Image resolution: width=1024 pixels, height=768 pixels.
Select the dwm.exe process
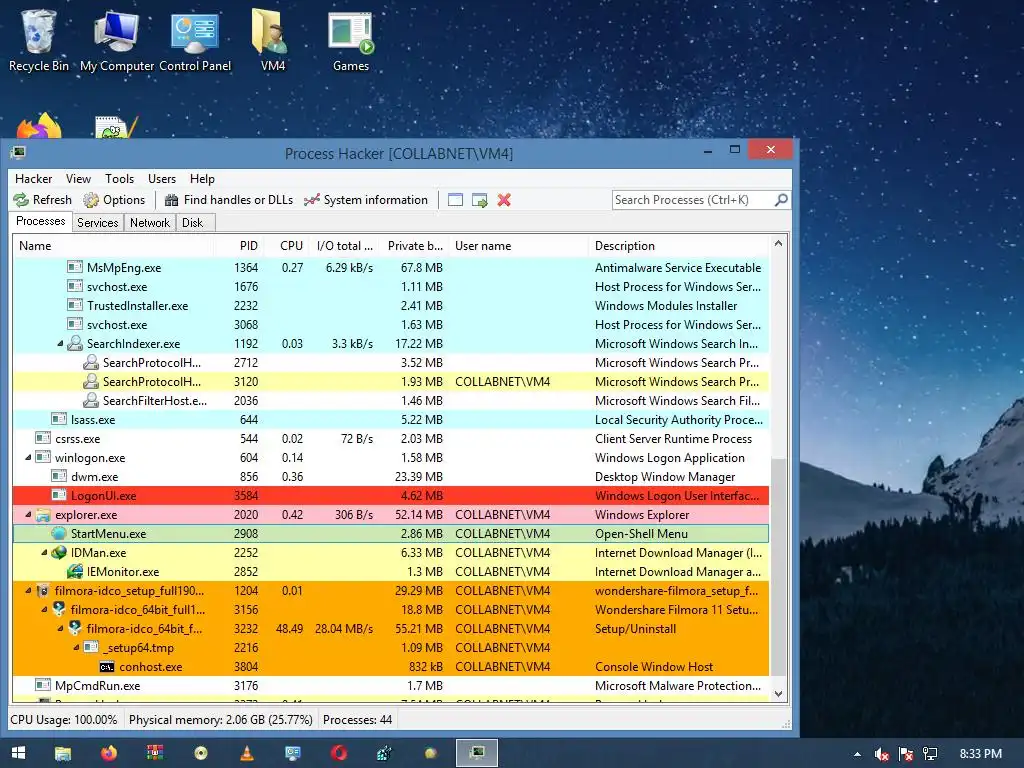[391, 477]
